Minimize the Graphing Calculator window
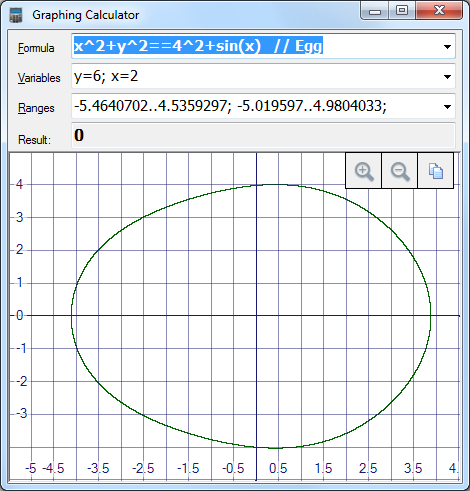This screenshot has width=470, height=491. tap(375, 11)
